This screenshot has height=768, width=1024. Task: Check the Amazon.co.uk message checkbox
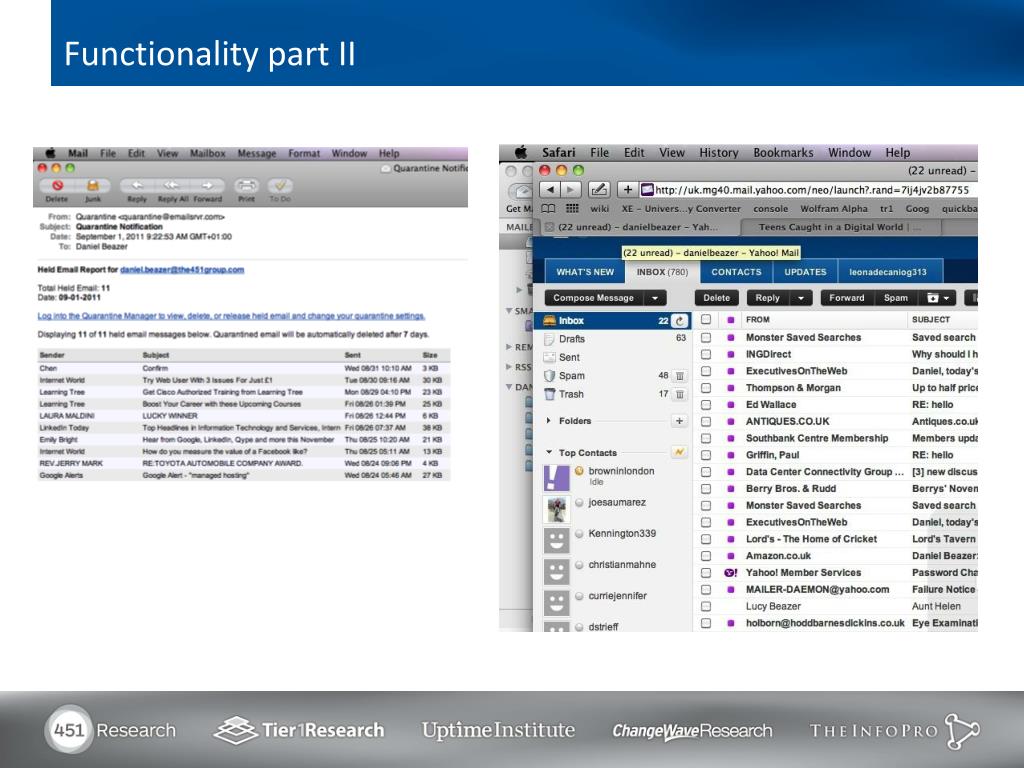[x=706, y=556]
